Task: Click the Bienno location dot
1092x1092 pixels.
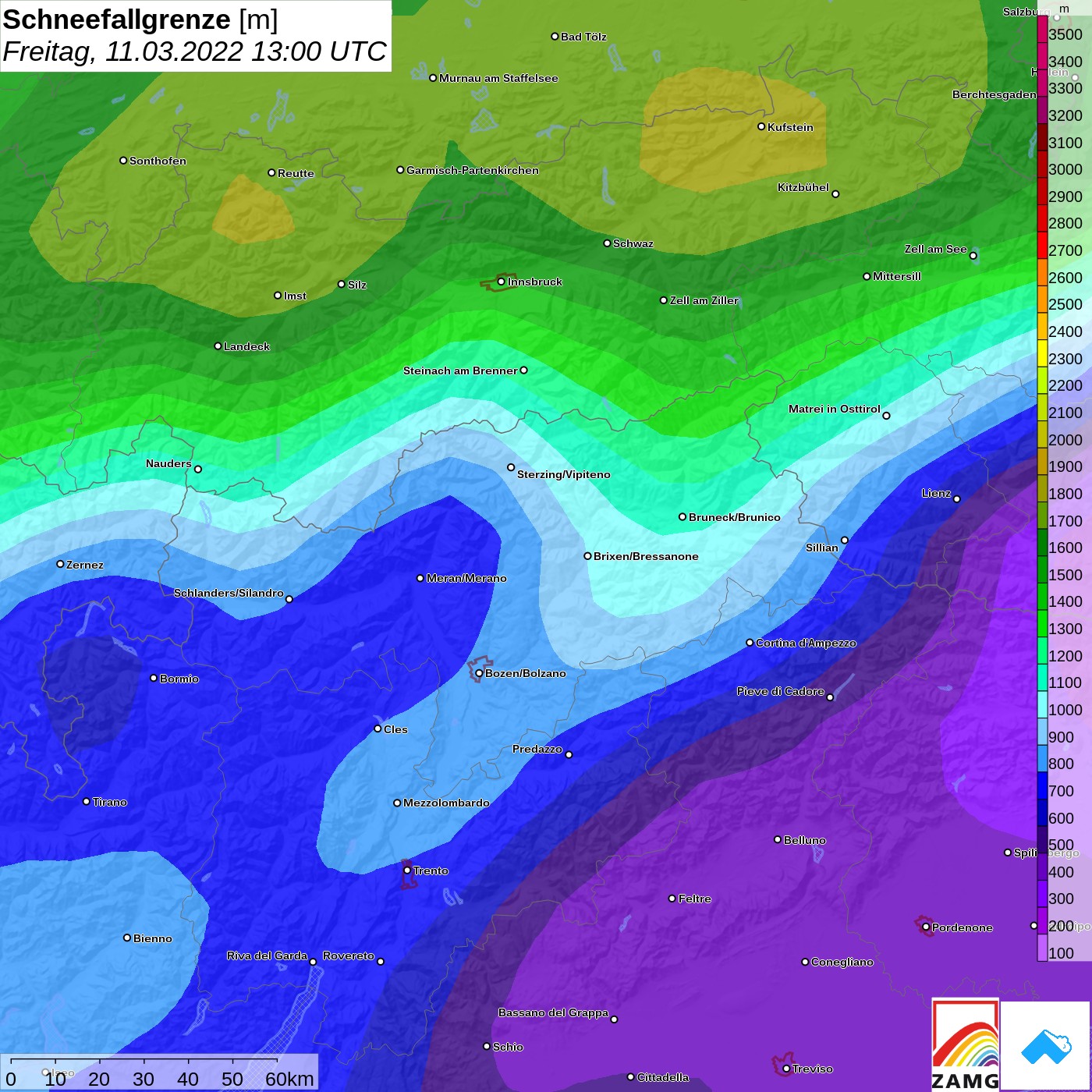Action: point(127,938)
